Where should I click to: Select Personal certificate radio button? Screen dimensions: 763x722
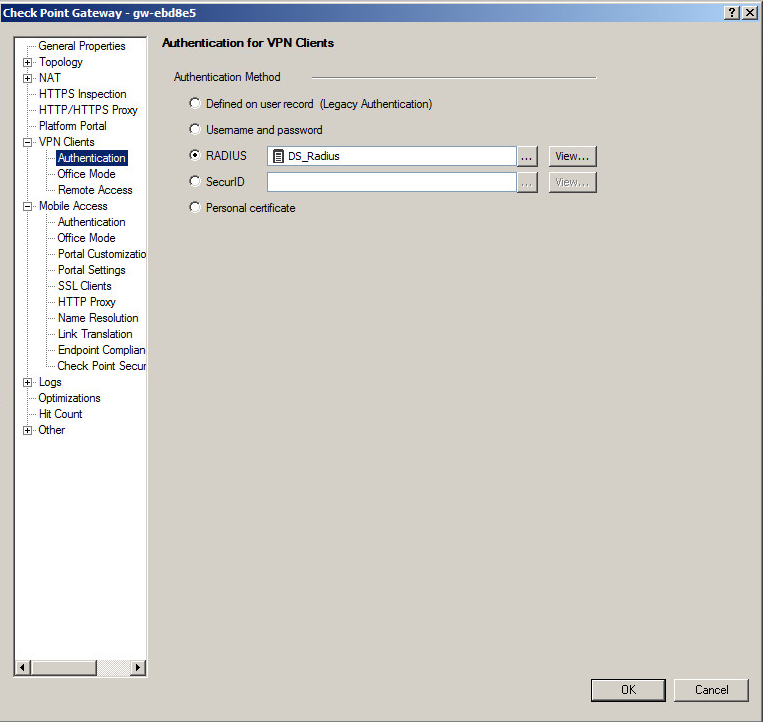[x=195, y=207]
